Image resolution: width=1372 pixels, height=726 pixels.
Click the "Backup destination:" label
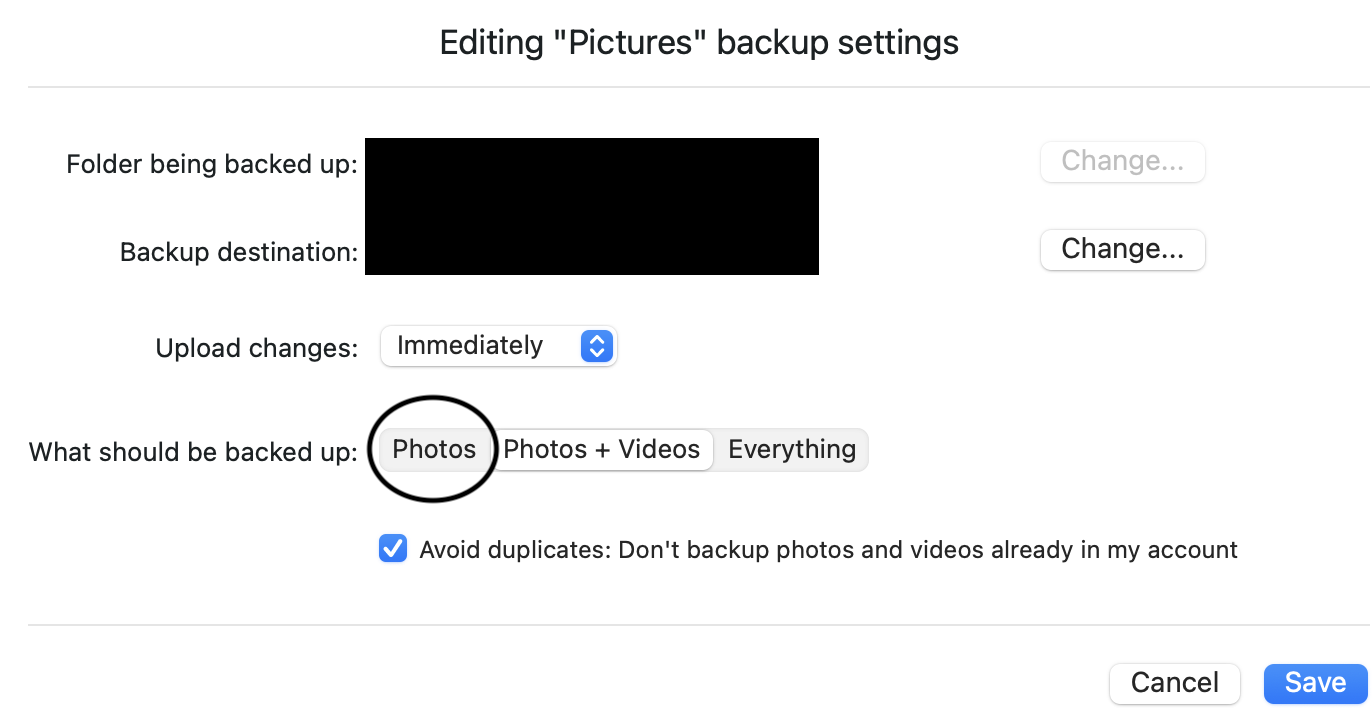coord(238,252)
